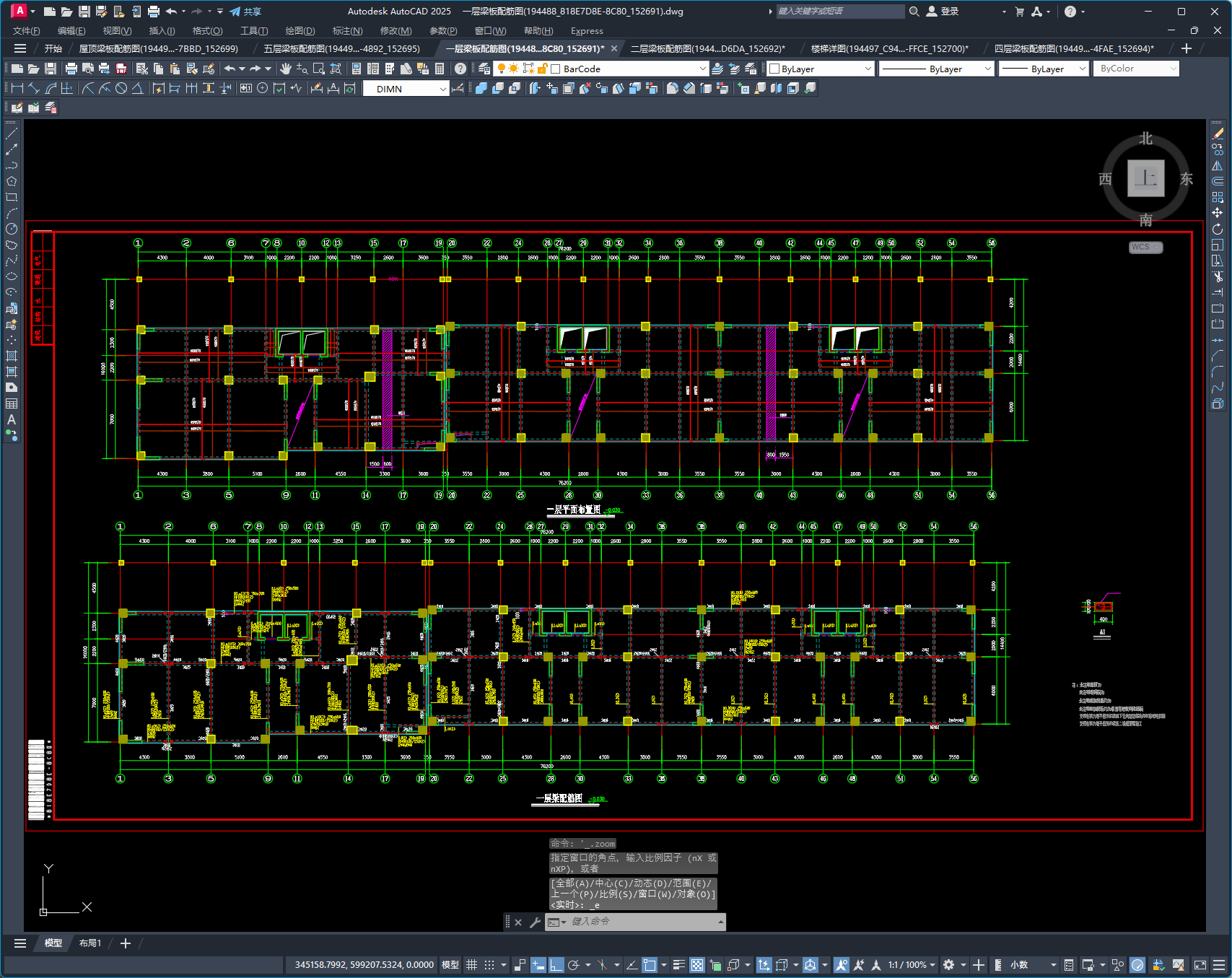Click the command line customize wrench icon
The image size is (1232, 978).
(535, 922)
